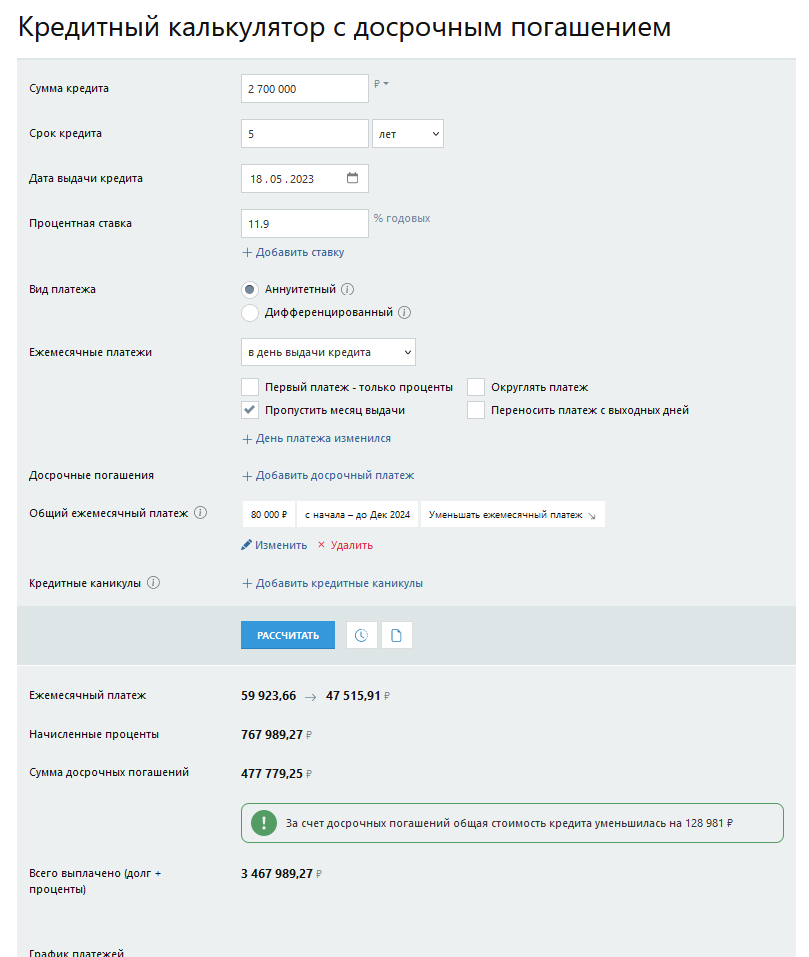This screenshot has height=957, width=809.
Task: Open the ruble currency selector
Action: click(x=381, y=84)
